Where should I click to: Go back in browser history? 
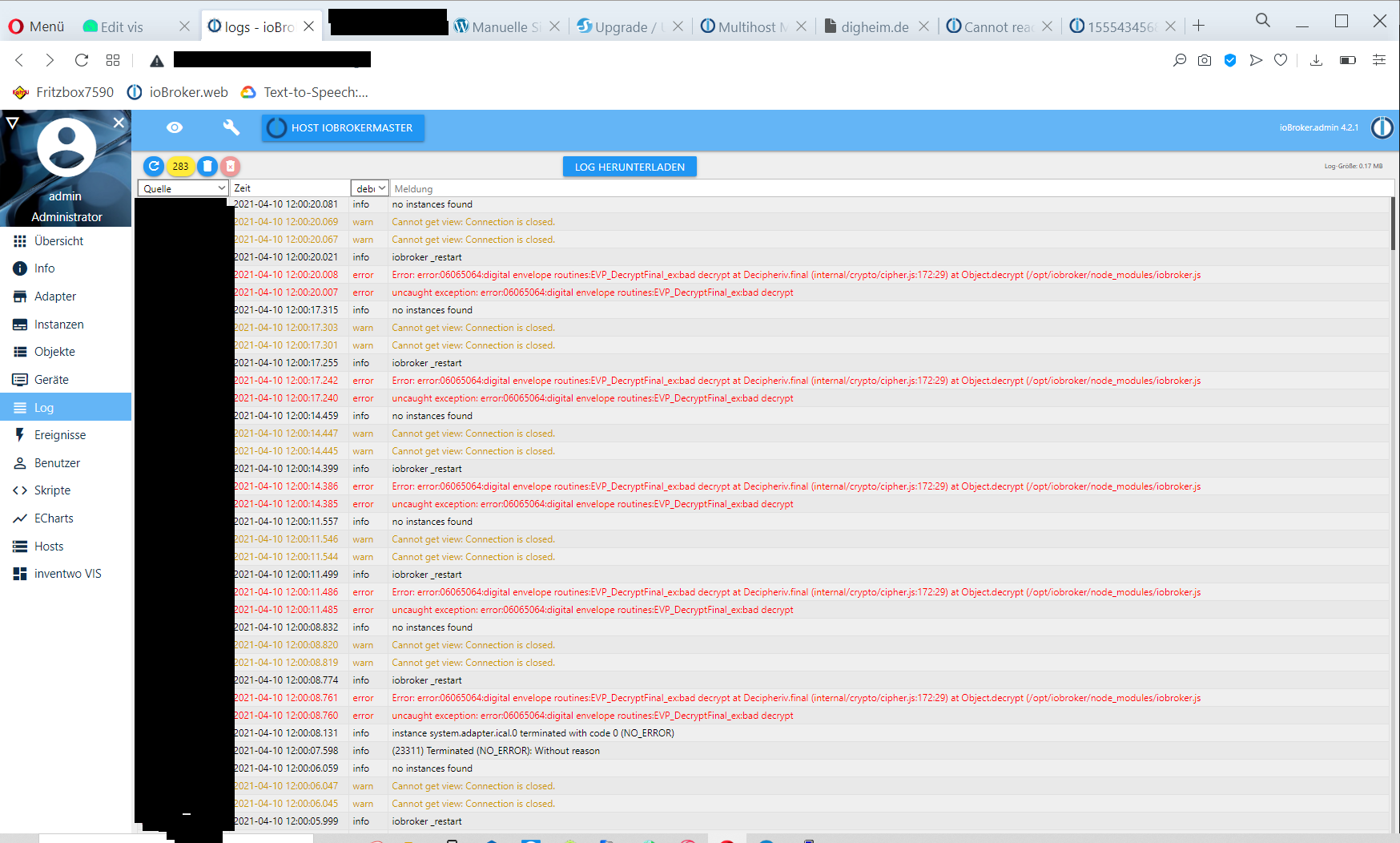[x=19, y=60]
